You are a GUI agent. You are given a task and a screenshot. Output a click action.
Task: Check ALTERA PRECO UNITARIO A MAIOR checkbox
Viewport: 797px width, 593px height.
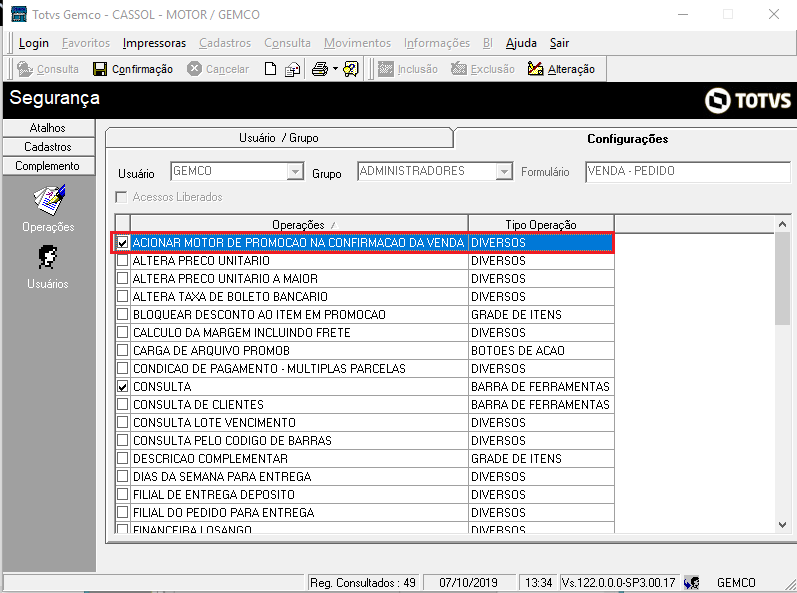click(x=122, y=278)
